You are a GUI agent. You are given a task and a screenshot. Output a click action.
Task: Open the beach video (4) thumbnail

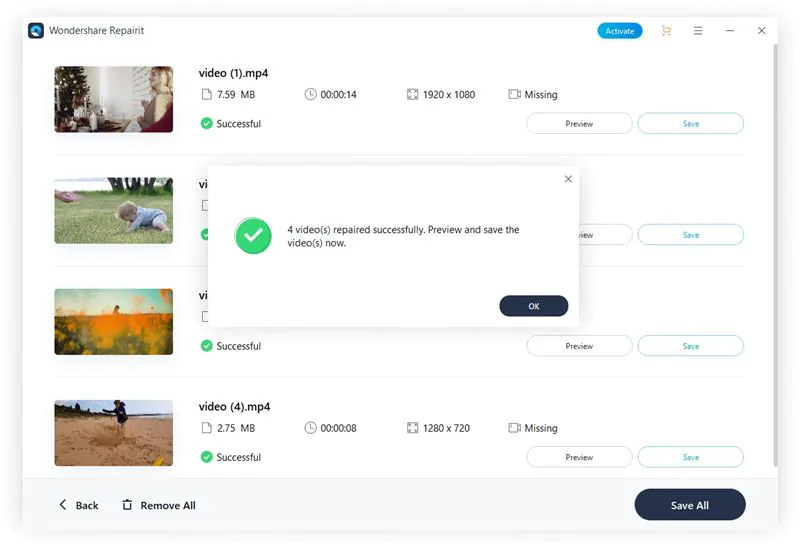[113, 433]
